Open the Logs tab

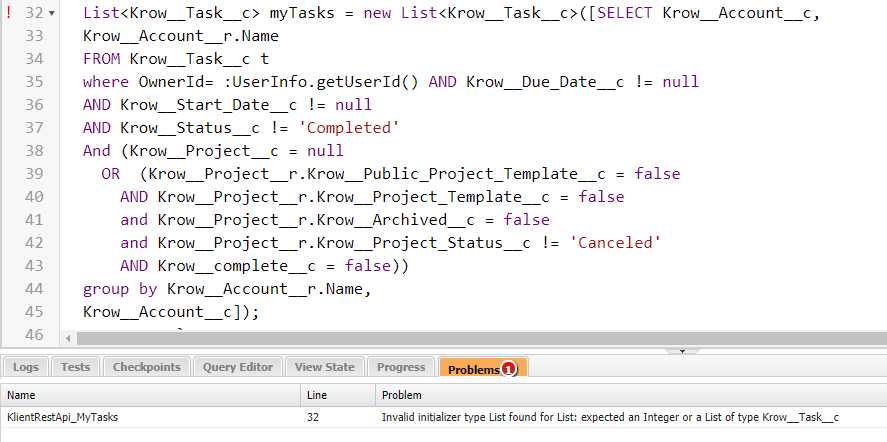coord(26,367)
